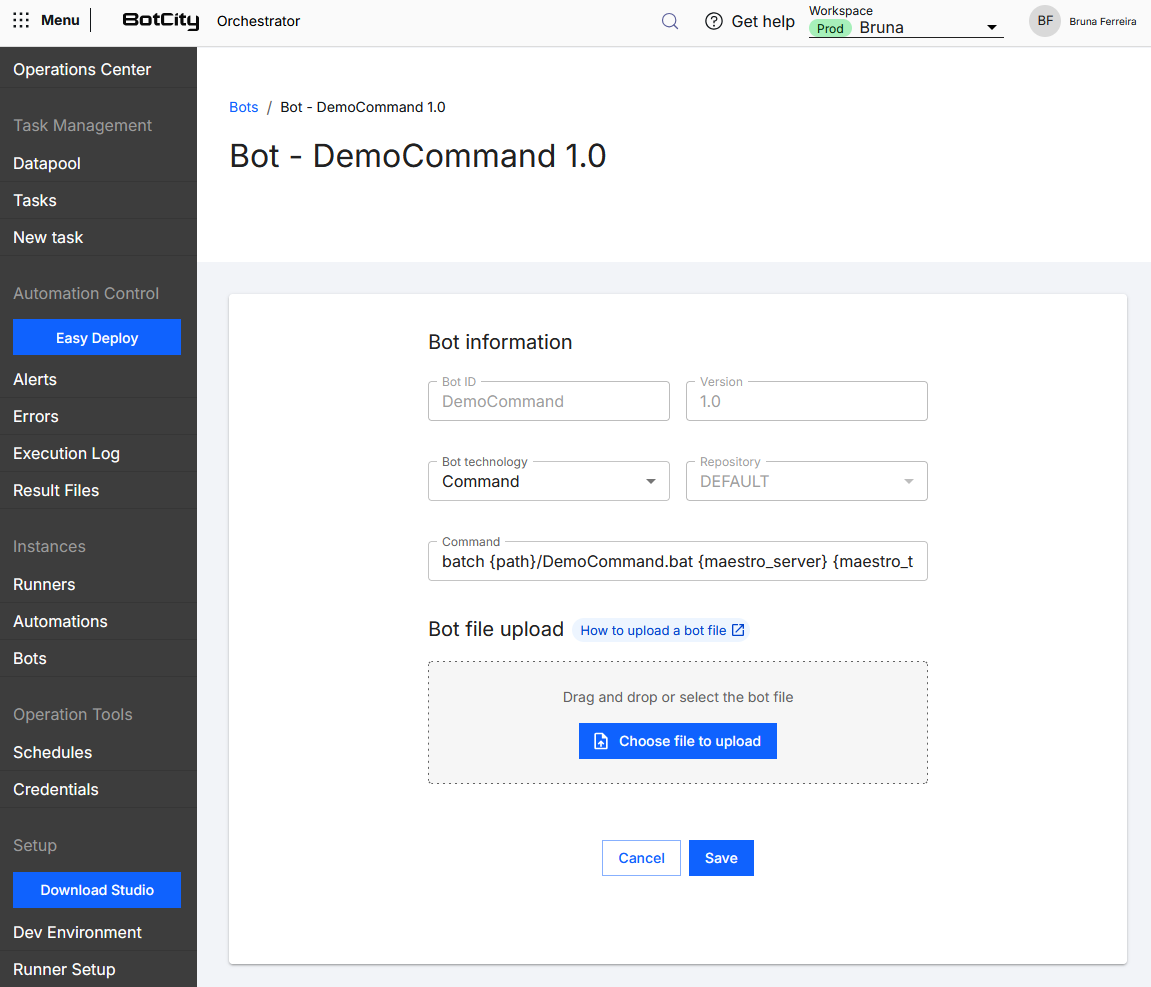Click the BotCity logo
Viewport: 1151px width, 987px height.
click(x=161, y=21)
